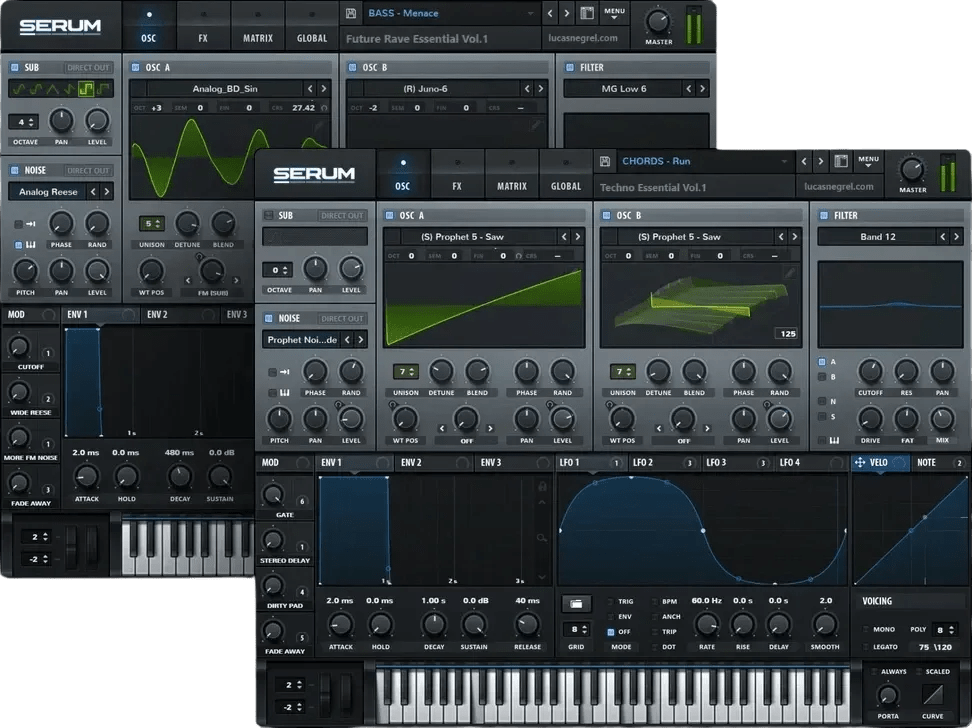Image resolution: width=972 pixels, height=728 pixels.
Task: Toggle OSC B enable in CHORDS window
Action: coord(606,215)
